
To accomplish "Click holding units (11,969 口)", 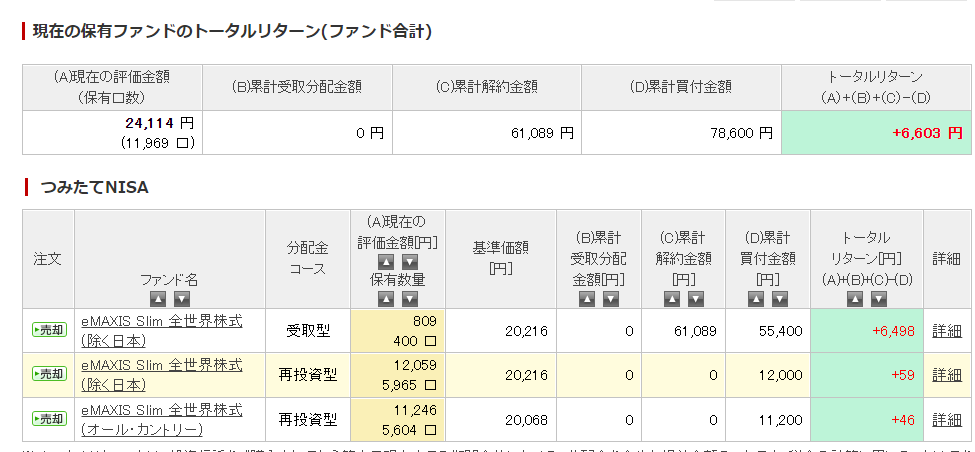I will pyautogui.click(x=158, y=143).
